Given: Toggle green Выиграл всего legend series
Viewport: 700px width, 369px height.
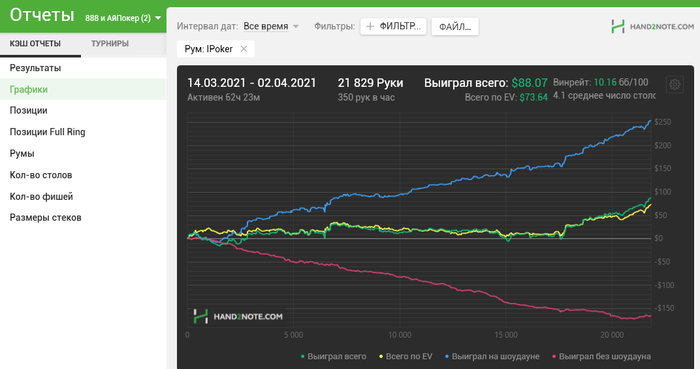Looking at the screenshot, I should coord(333,357).
